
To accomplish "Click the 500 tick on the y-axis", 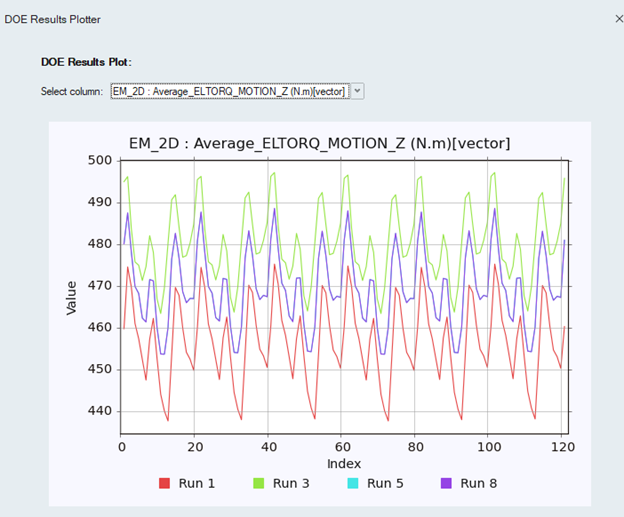I will coord(100,160).
